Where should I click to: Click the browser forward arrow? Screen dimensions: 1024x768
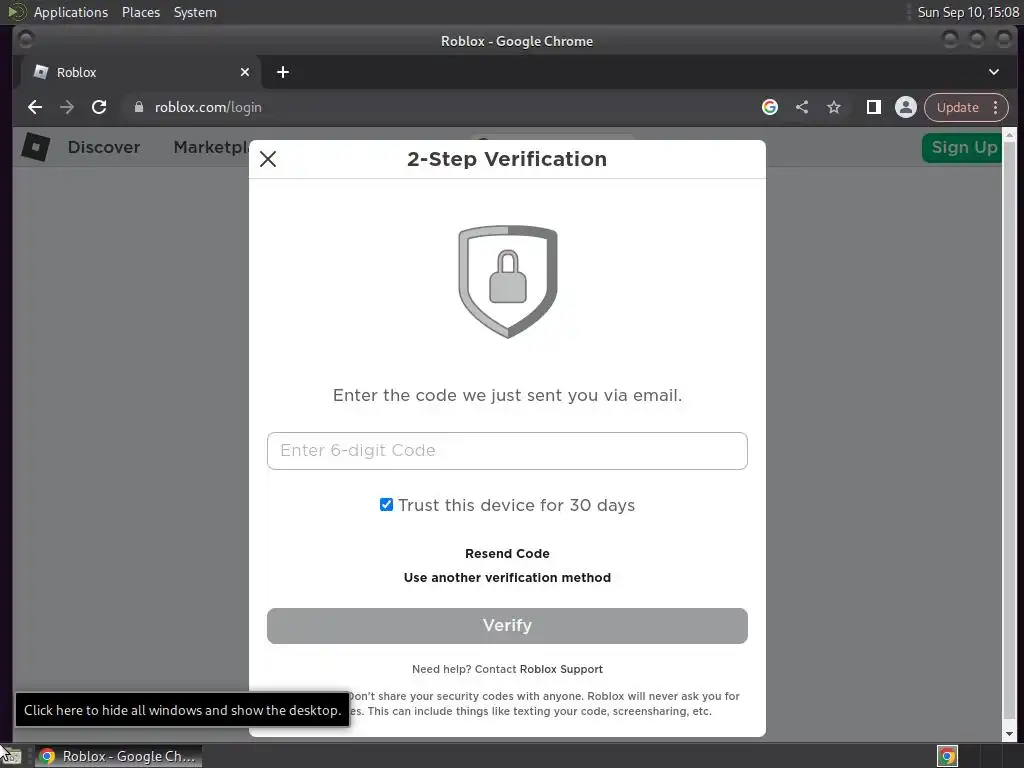[x=67, y=107]
